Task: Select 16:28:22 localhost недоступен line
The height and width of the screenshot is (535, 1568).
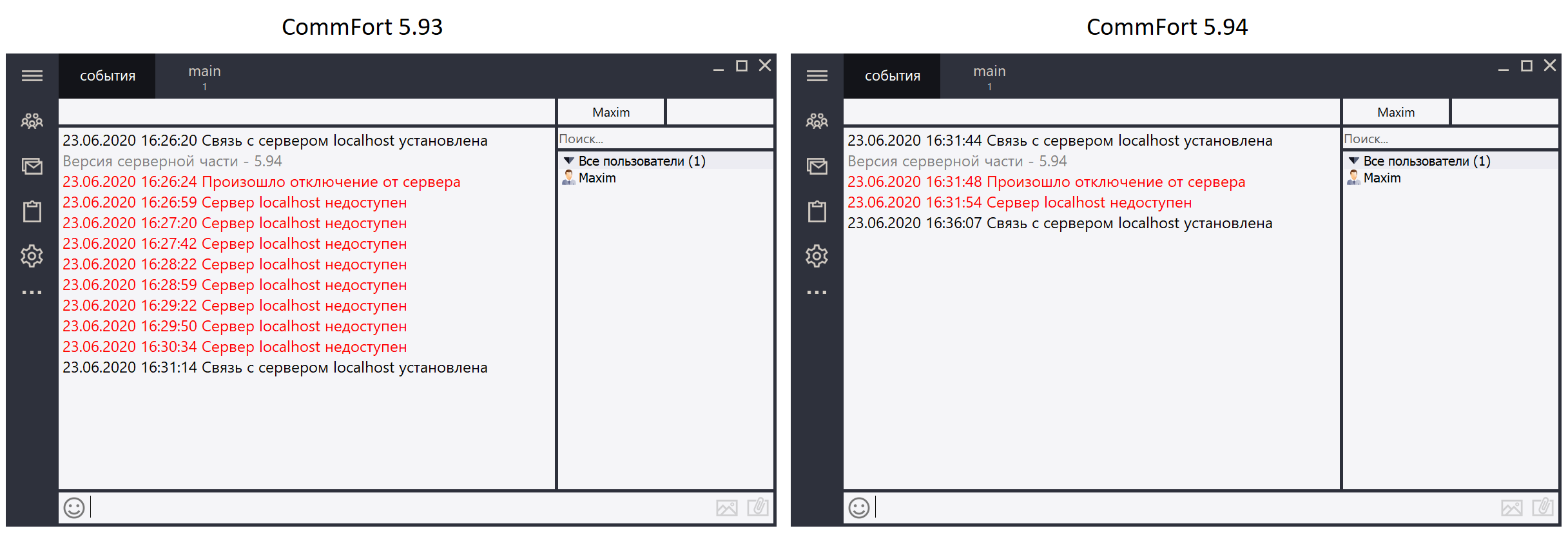Action: click(235, 264)
